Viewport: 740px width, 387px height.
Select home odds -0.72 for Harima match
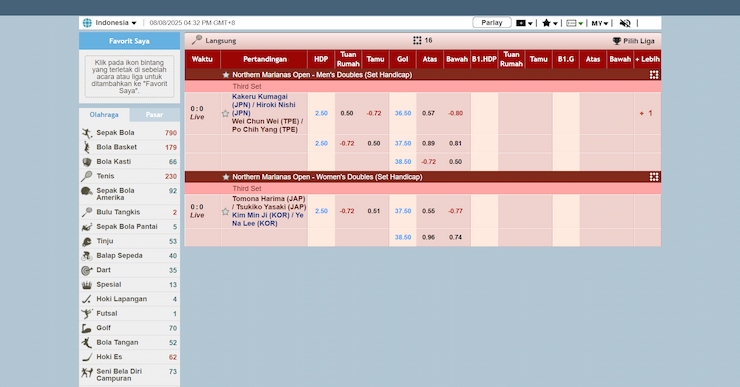(347, 211)
